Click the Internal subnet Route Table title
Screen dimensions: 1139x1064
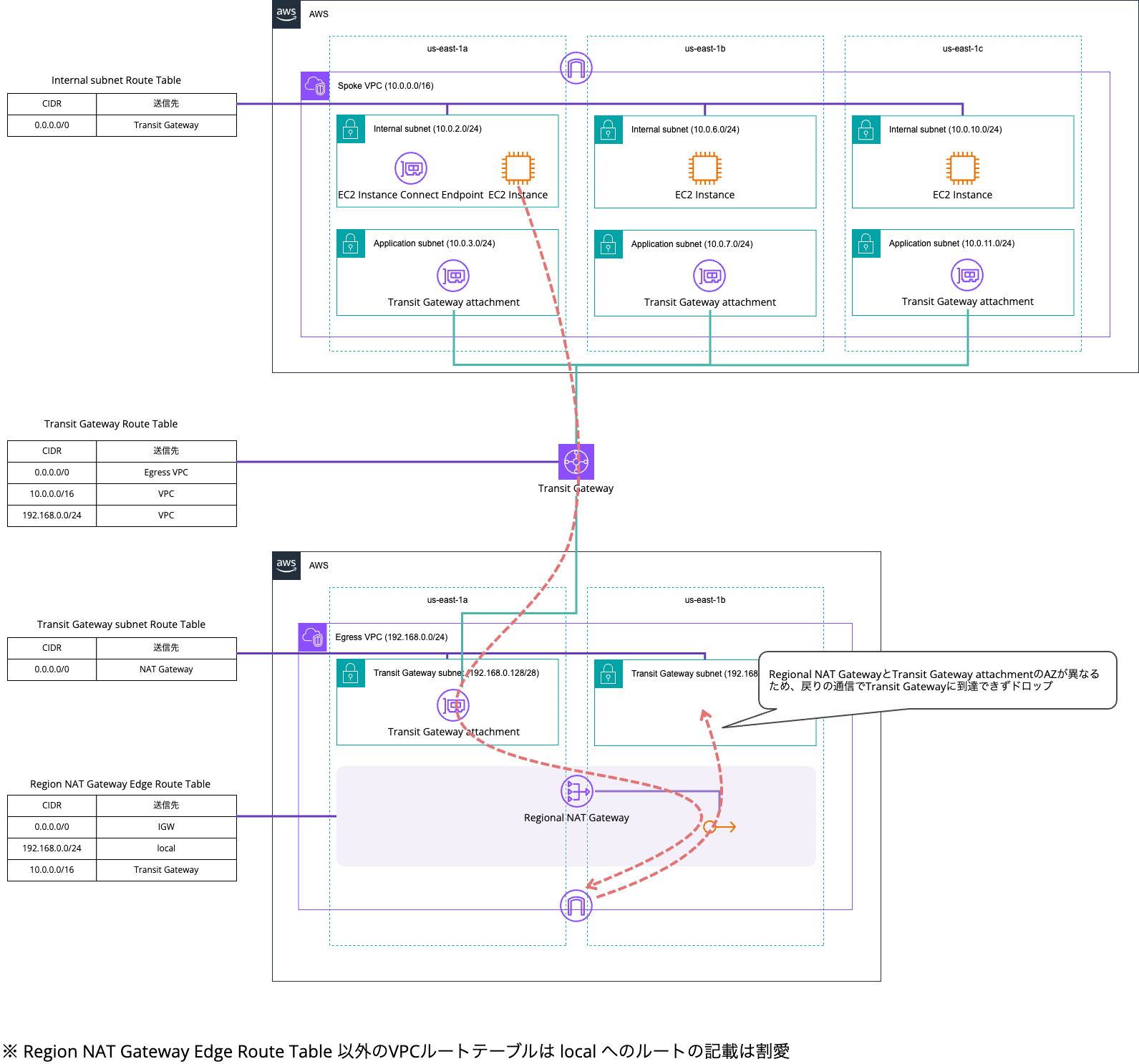click(x=116, y=80)
